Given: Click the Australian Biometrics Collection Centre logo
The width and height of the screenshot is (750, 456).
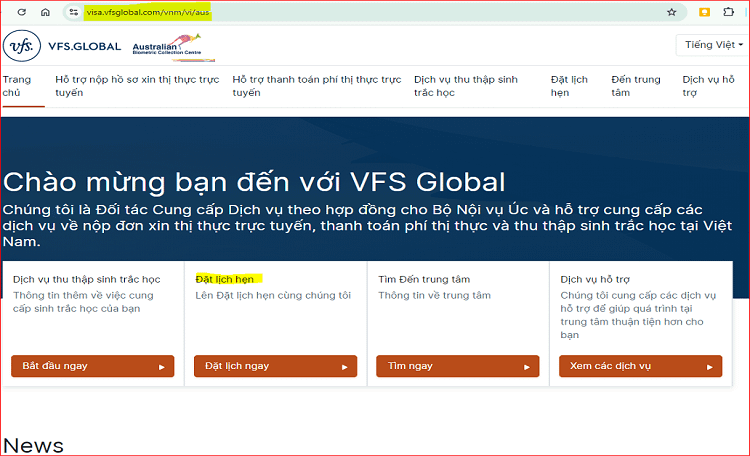Looking at the screenshot, I should click(159, 46).
